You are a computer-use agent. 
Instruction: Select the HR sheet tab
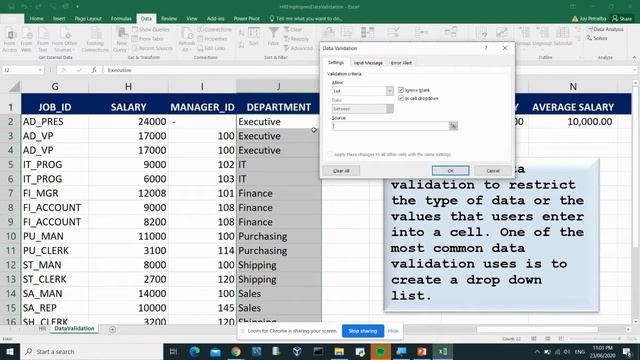pyautogui.click(x=42, y=329)
